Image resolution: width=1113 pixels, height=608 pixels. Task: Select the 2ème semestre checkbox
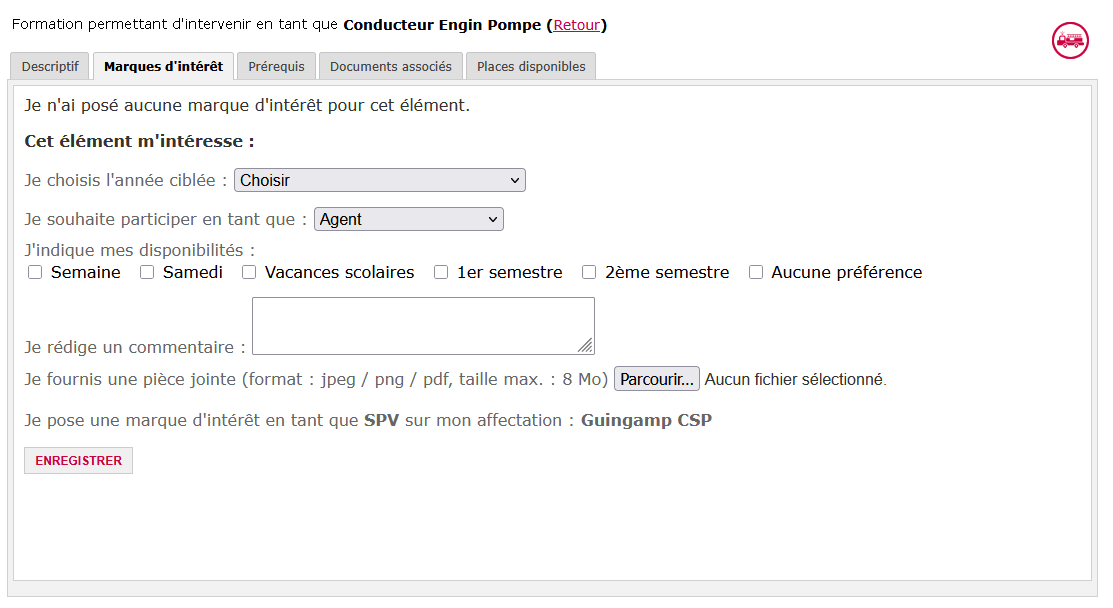click(589, 272)
